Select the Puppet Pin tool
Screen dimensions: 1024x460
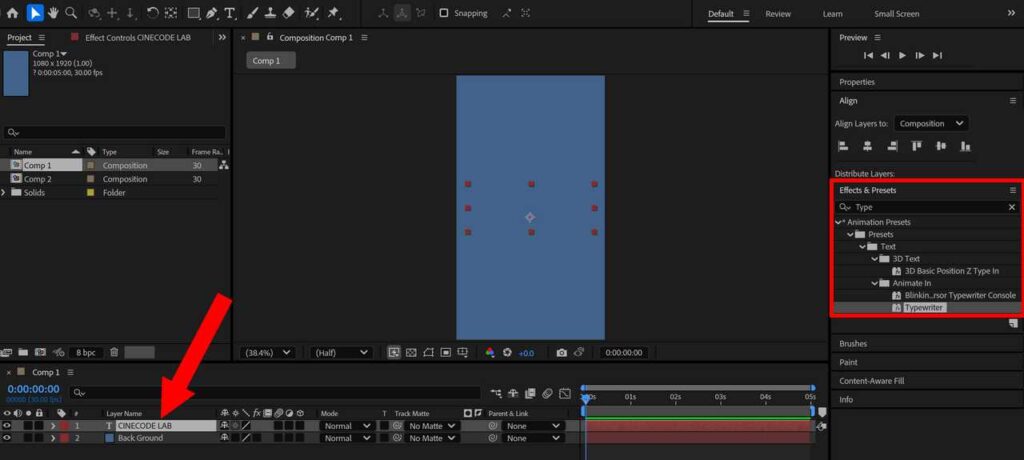point(334,12)
